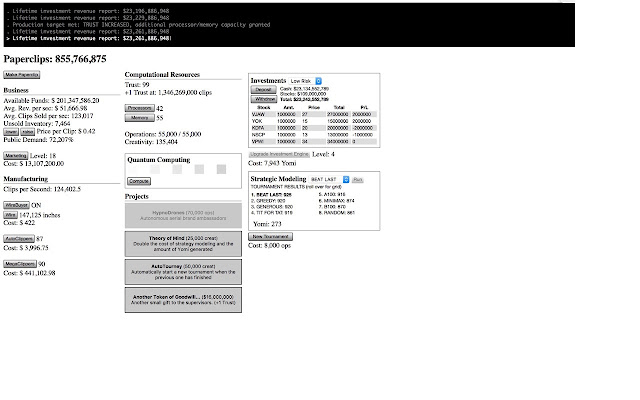Click the NSCP stock row name

(x=258, y=135)
